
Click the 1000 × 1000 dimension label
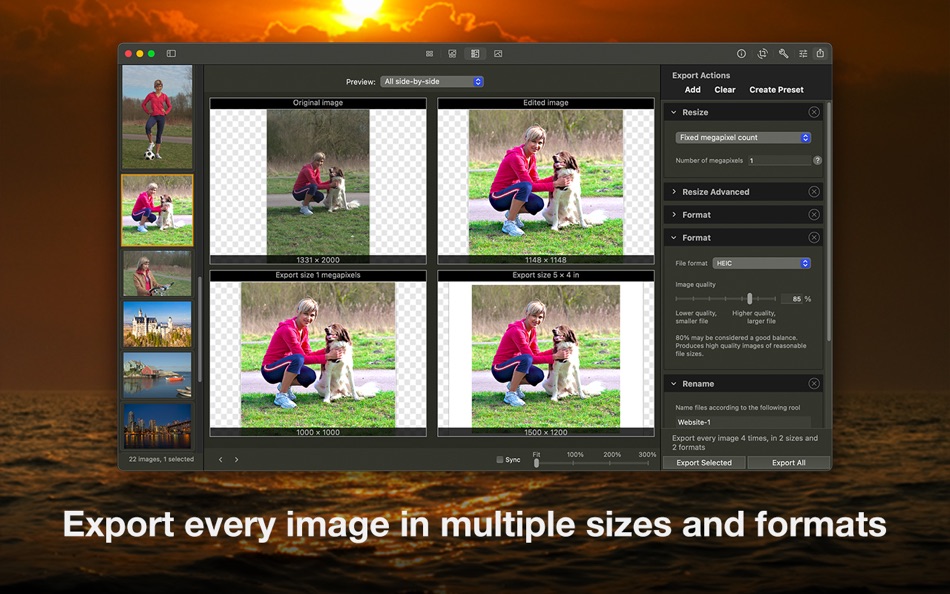pos(318,432)
